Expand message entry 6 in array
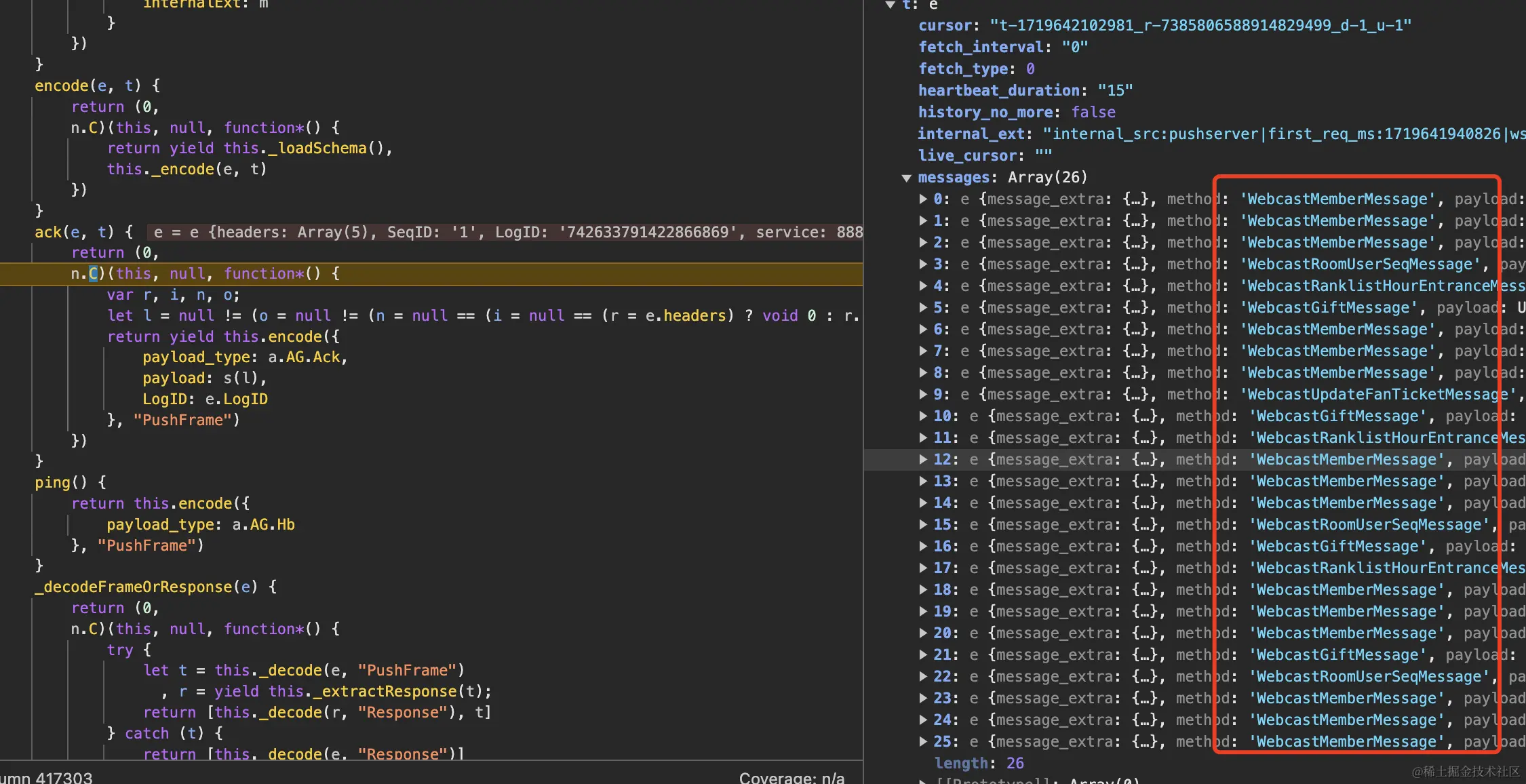 coord(923,330)
